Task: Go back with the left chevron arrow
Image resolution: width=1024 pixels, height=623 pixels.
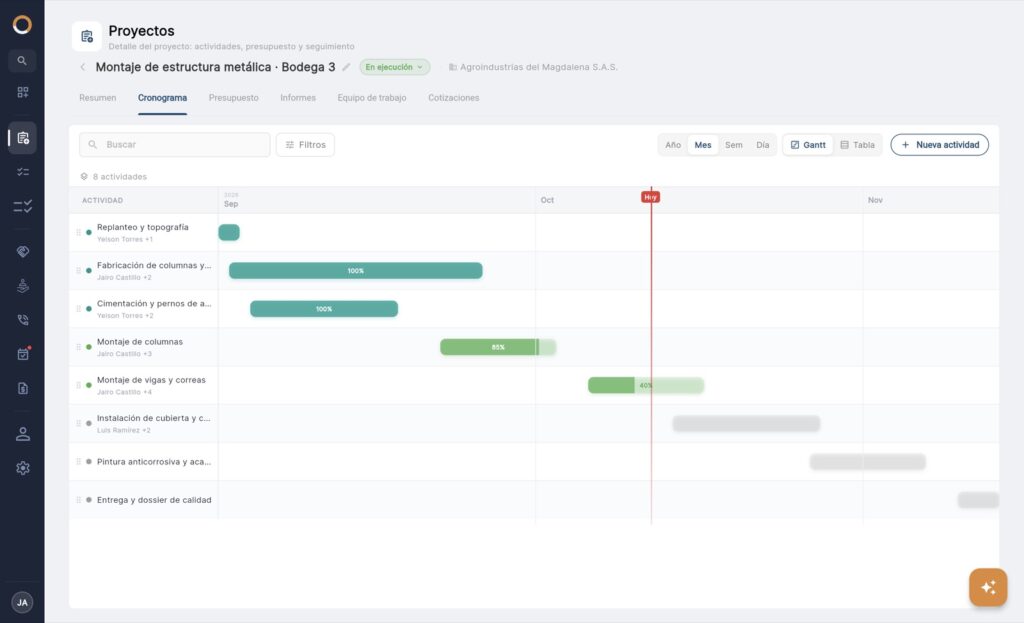Action: pyautogui.click(x=83, y=67)
